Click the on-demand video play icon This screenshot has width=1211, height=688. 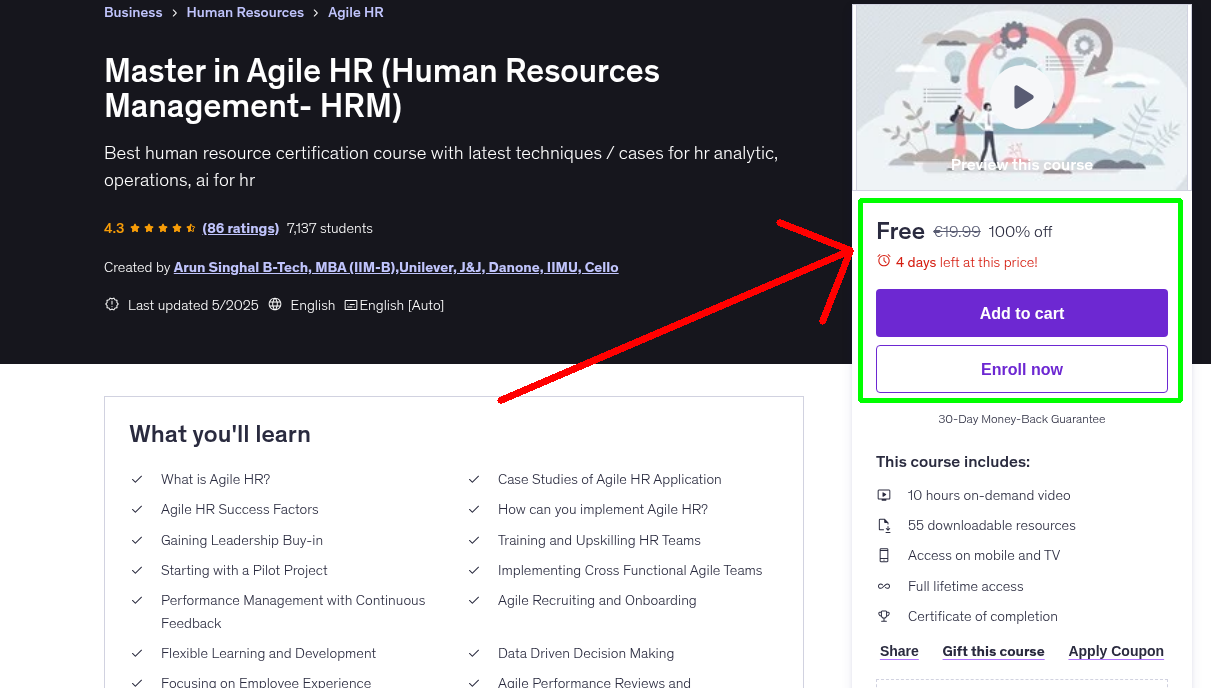(884, 495)
